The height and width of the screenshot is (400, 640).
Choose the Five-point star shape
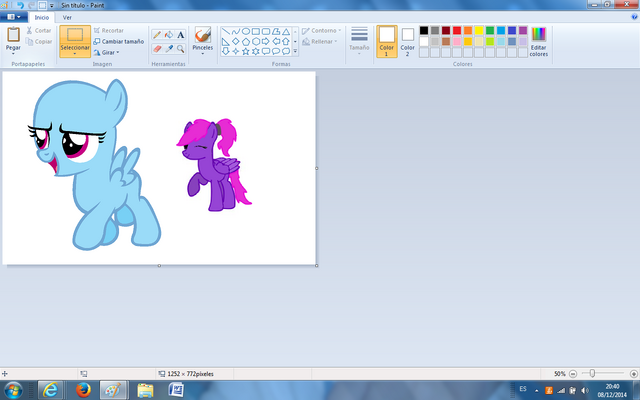point(246,51)
